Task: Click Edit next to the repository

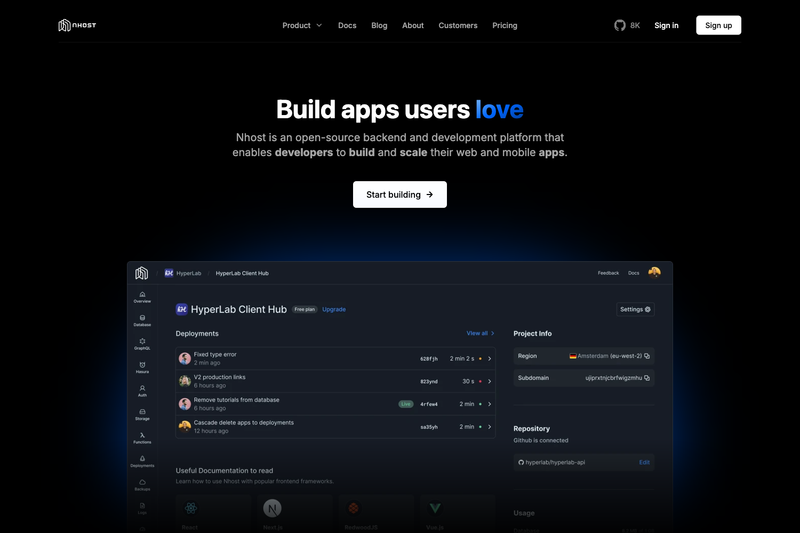Action: click(644, 463)
